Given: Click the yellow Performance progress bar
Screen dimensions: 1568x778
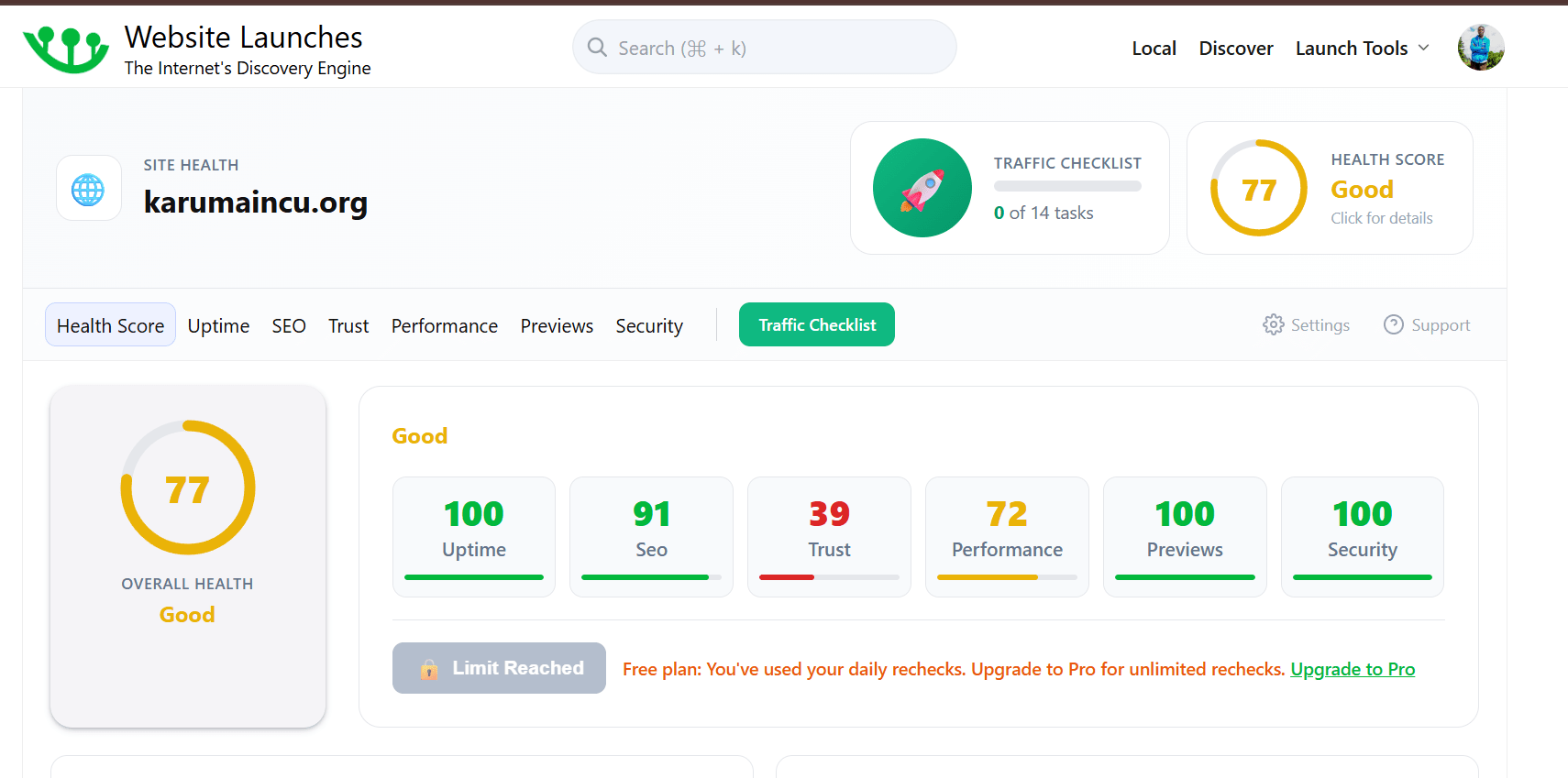Looking at the screenshot, I should (x=1007, y=577).
